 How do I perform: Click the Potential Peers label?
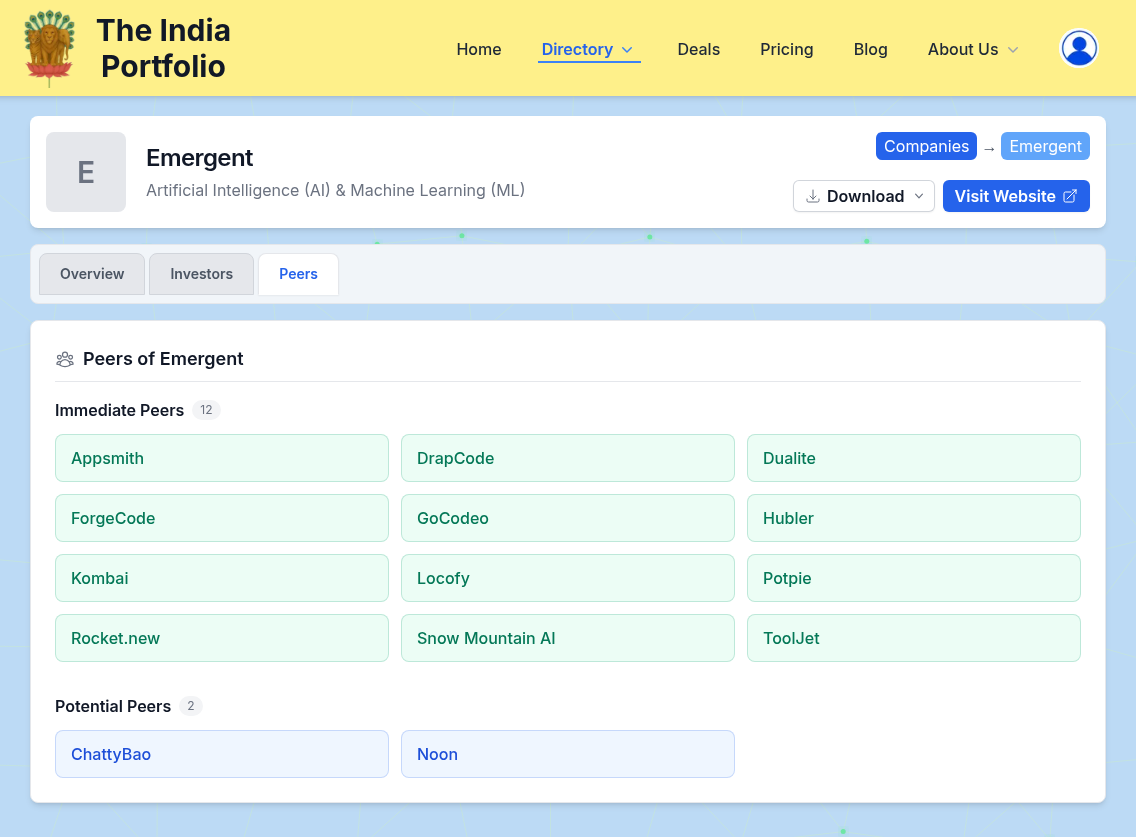[113, 707]
